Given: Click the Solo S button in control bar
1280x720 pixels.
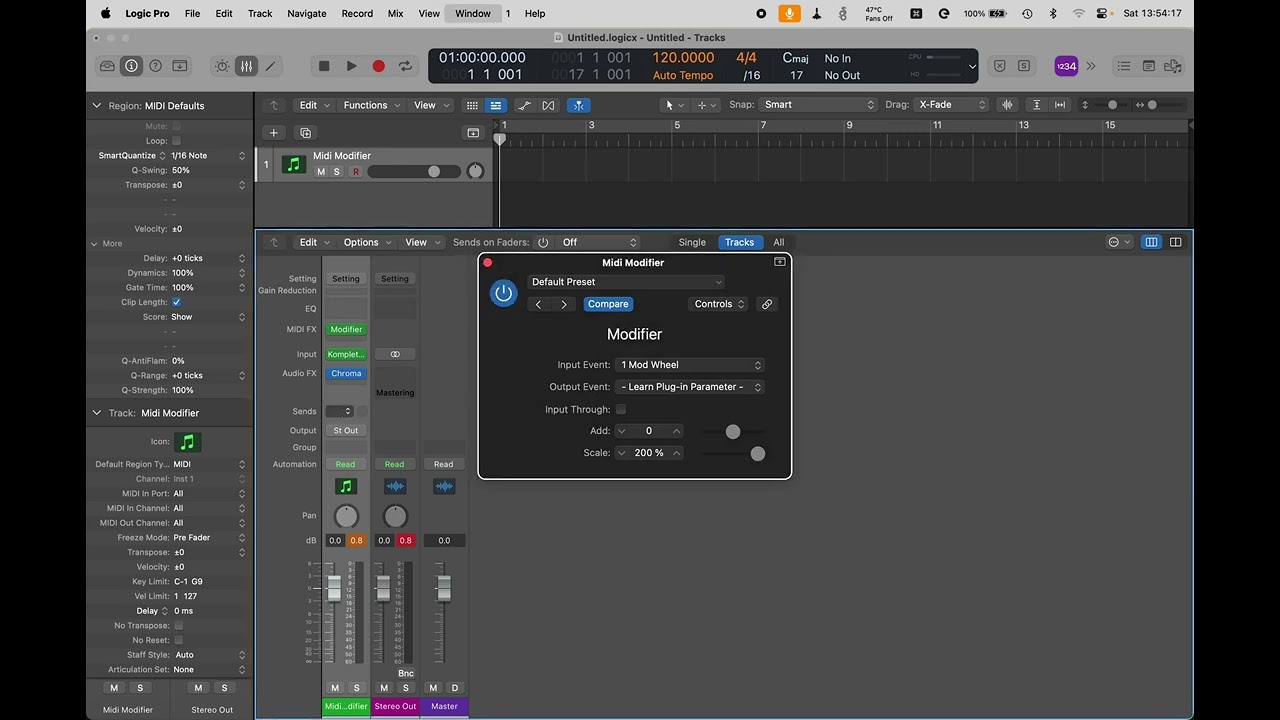Looking at the screenshot, I should tap(1024, 66).
